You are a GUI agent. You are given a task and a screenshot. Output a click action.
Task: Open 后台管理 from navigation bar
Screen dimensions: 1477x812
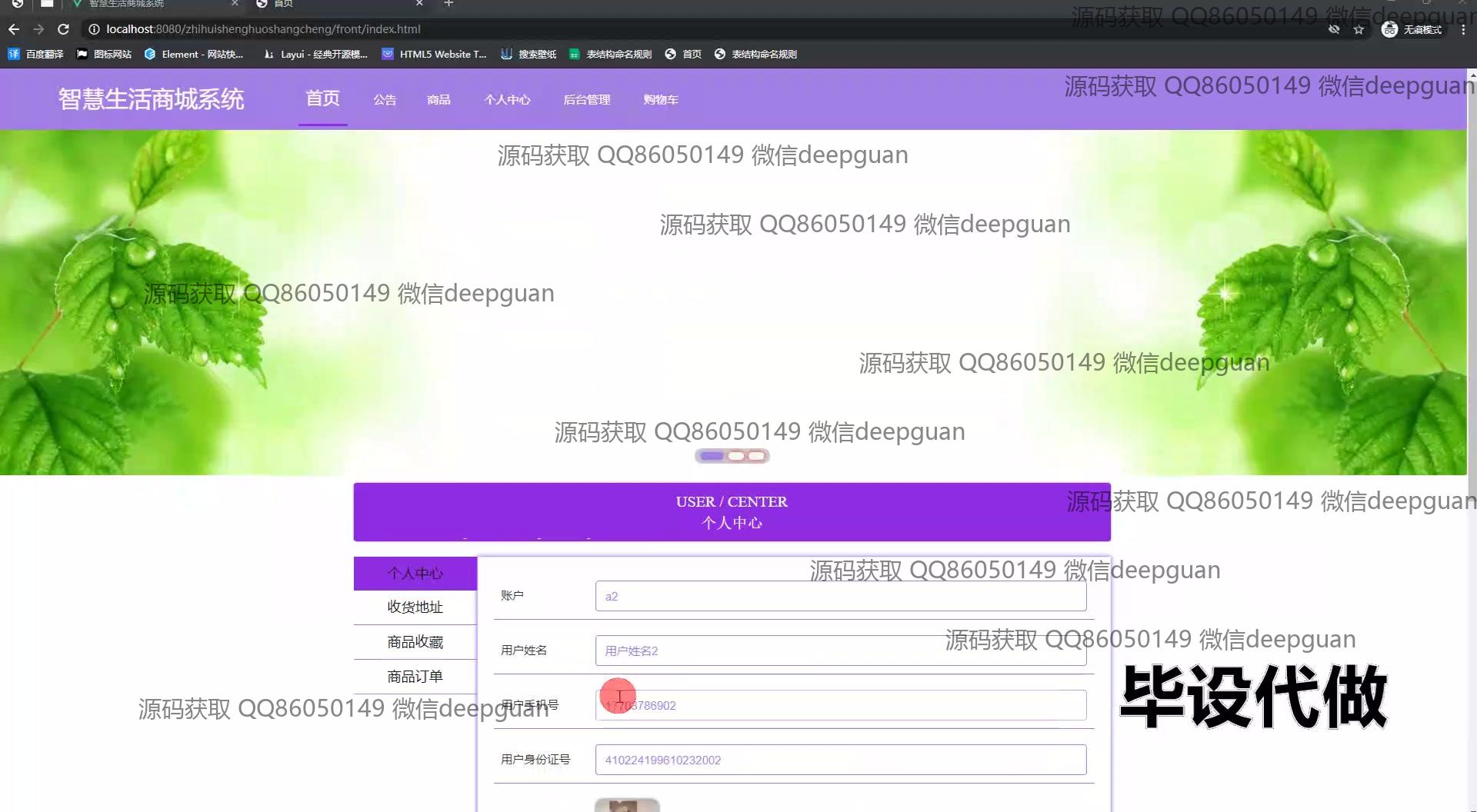(586, 100)
